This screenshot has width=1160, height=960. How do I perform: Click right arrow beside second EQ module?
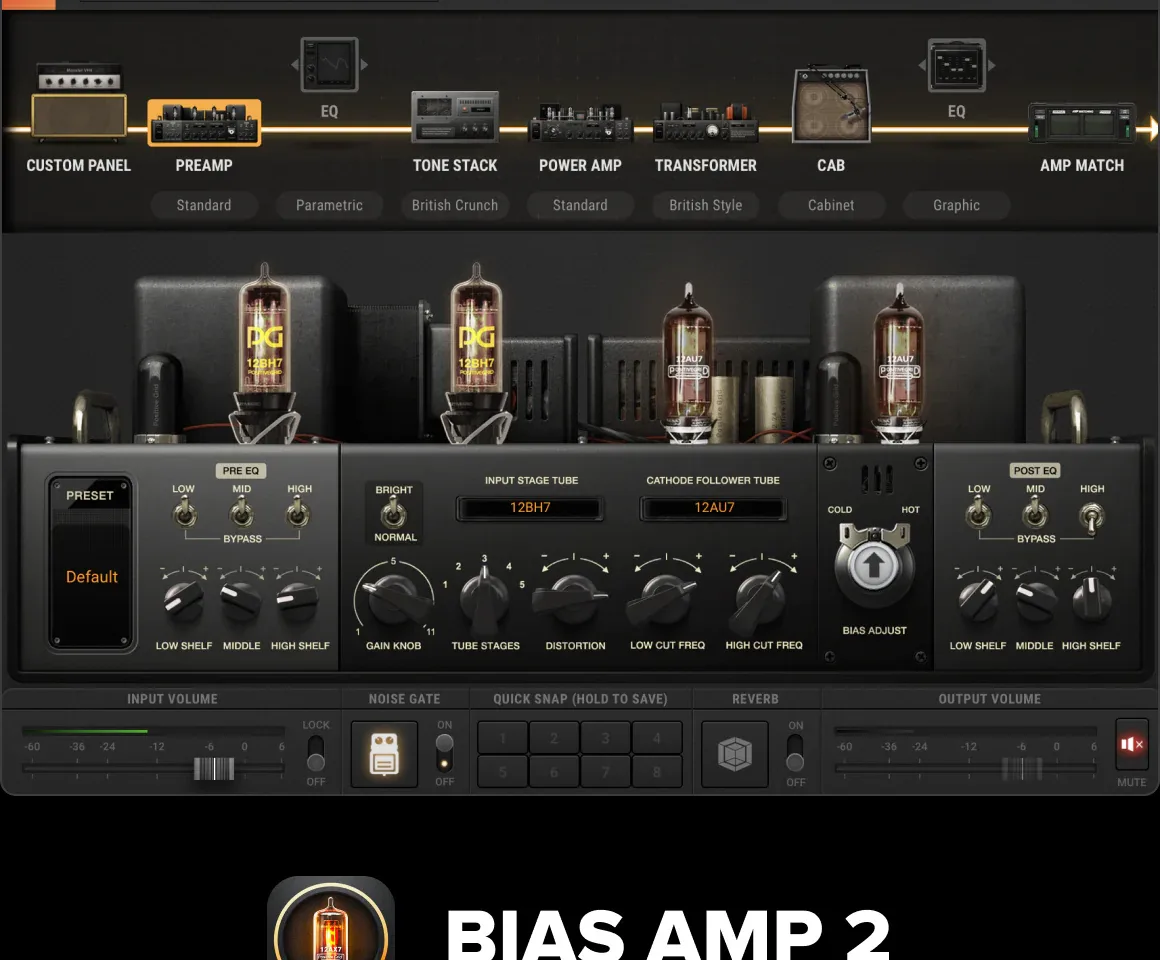991,65
